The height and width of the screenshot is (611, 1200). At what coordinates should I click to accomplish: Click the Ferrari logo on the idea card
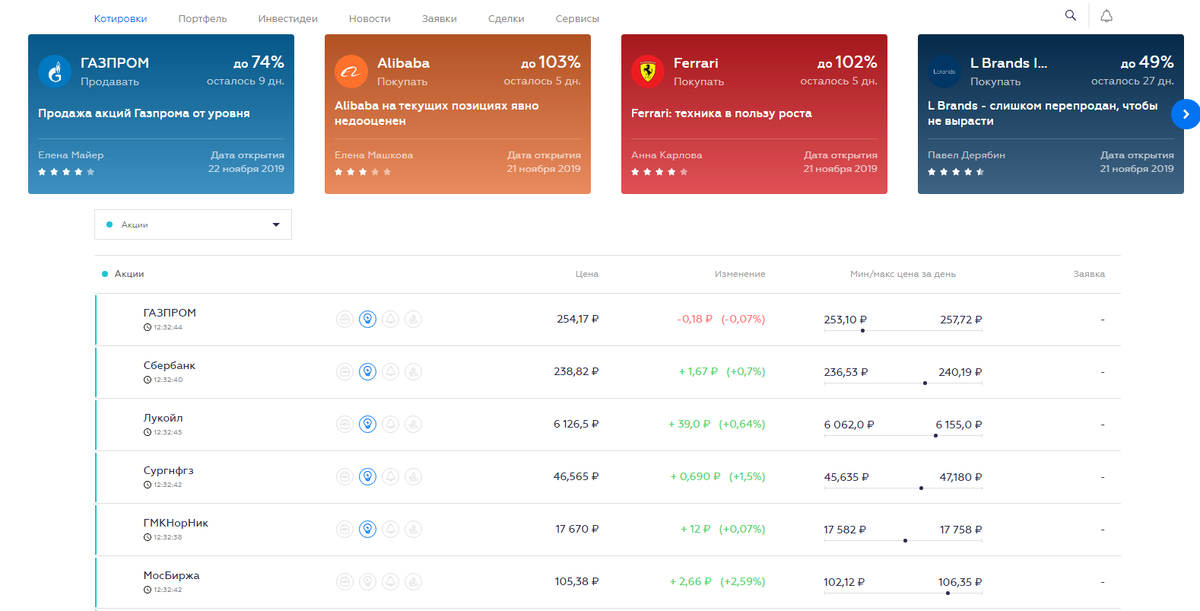[648, 71]
